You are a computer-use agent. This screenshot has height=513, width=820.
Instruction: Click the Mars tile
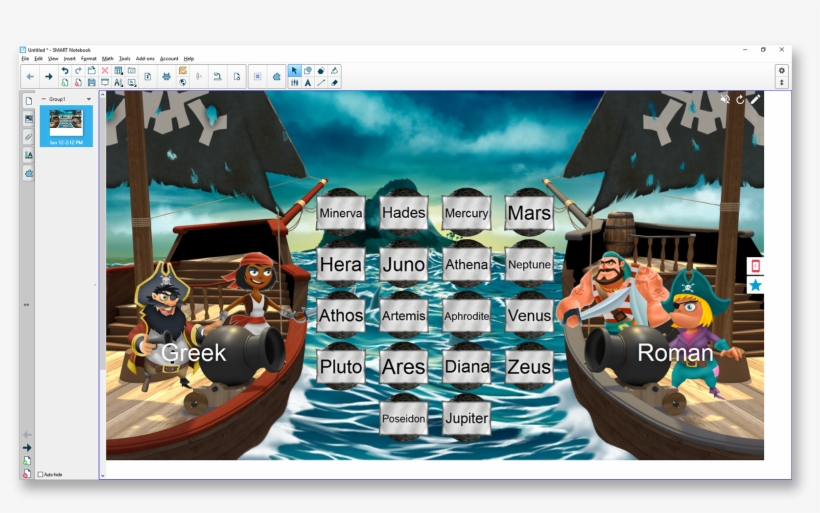[x=529, y=213]
